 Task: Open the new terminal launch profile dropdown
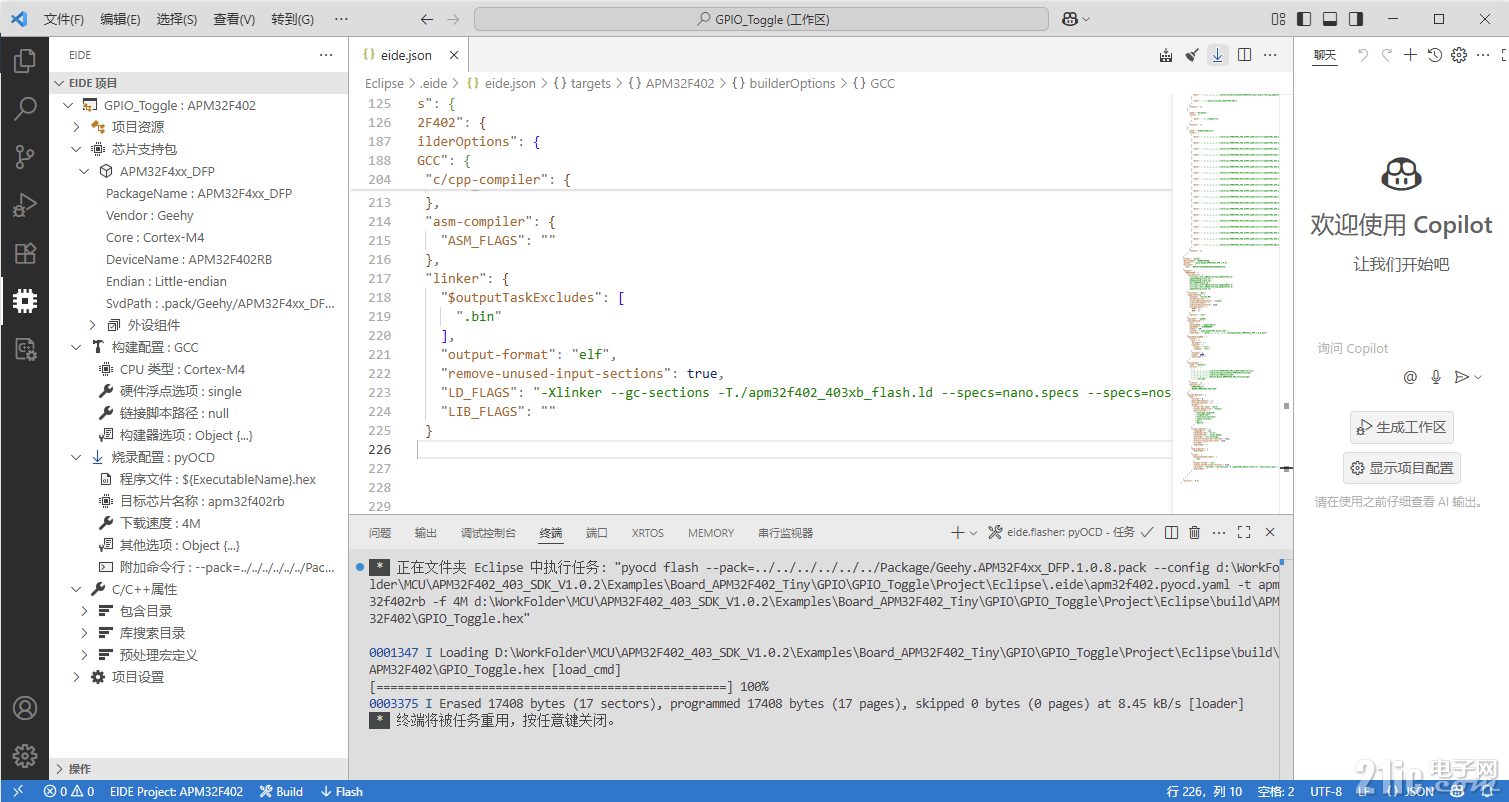(x=974, y=533)
